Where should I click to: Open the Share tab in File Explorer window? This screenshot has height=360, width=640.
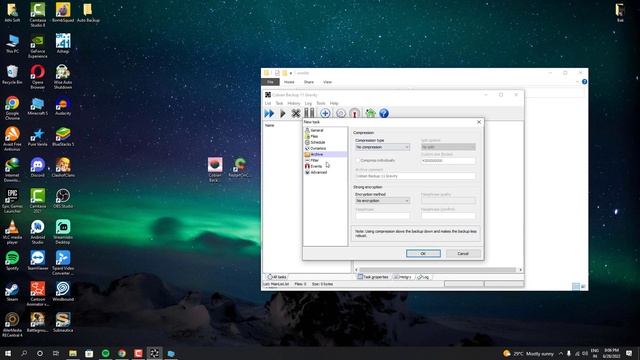(x=309, y=82)
